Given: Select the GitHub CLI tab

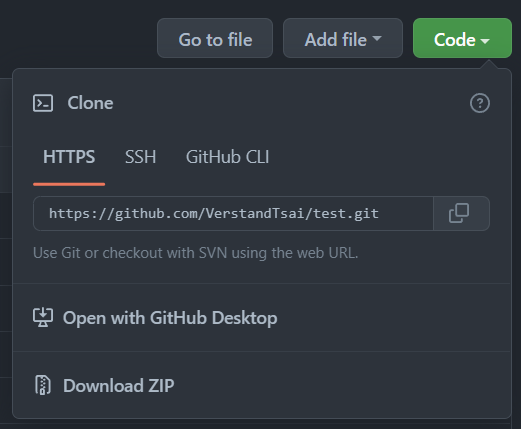Looking at the screenshot, I should [x=227, y=157].
